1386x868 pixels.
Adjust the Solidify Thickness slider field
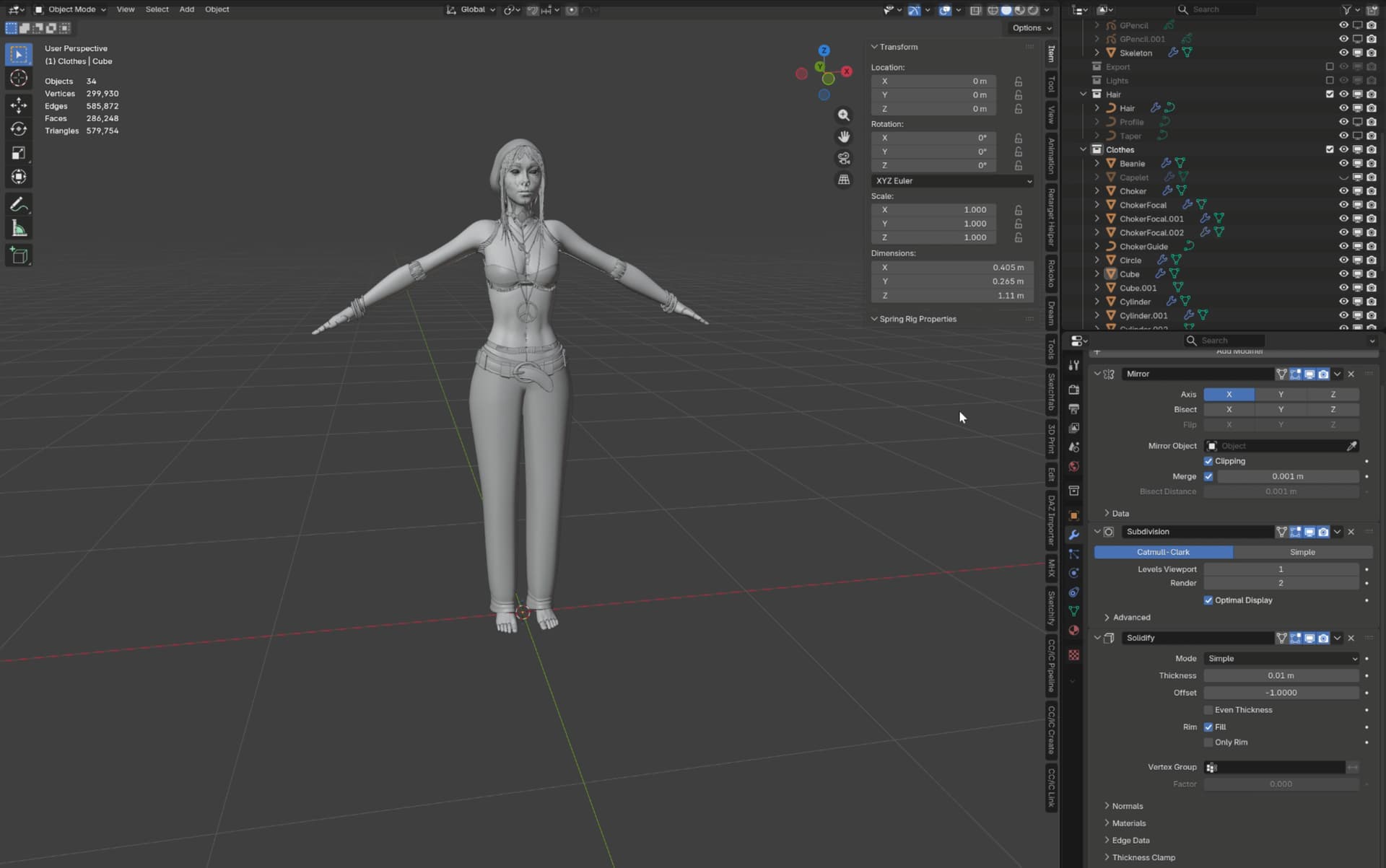coord(1281,676)
